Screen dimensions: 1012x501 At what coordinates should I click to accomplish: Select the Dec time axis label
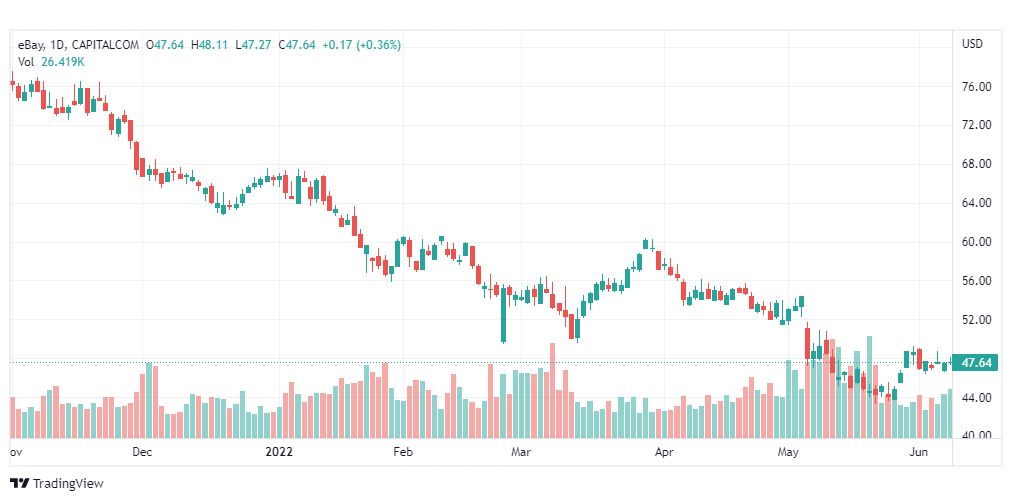click(x=142, y=452)
